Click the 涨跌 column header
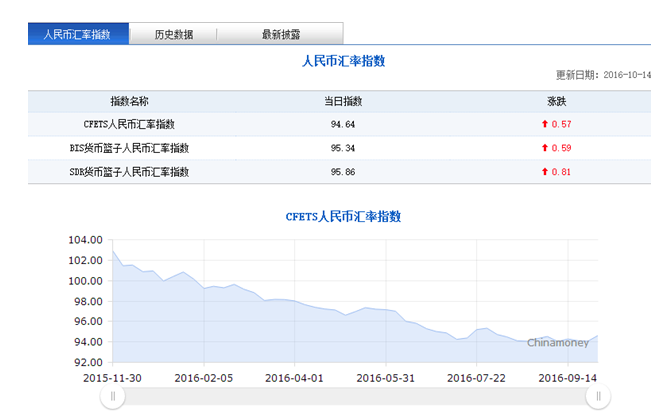651x420 pixels. point(556,101)
